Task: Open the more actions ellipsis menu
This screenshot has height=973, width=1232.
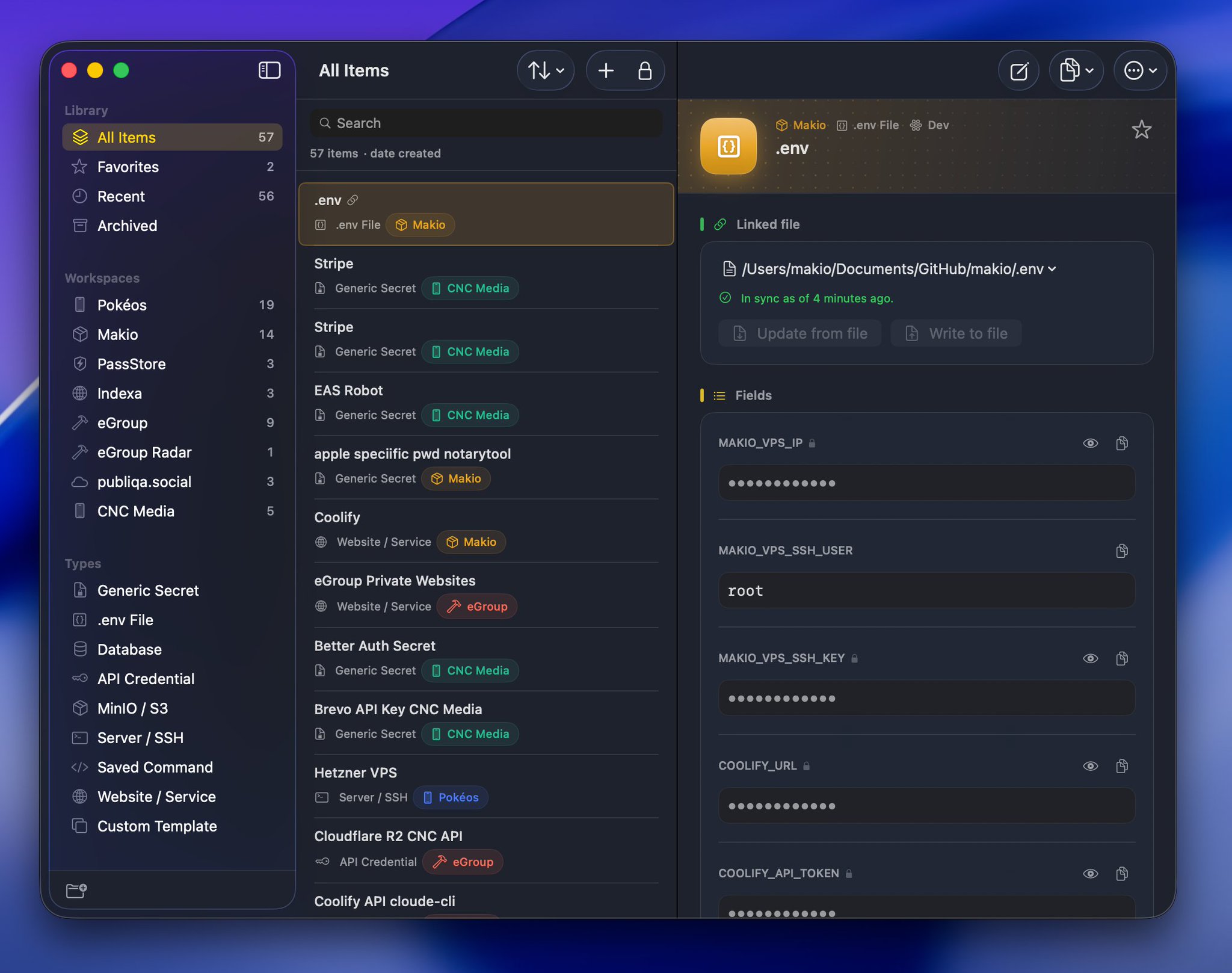Action: click(1141, 71)
